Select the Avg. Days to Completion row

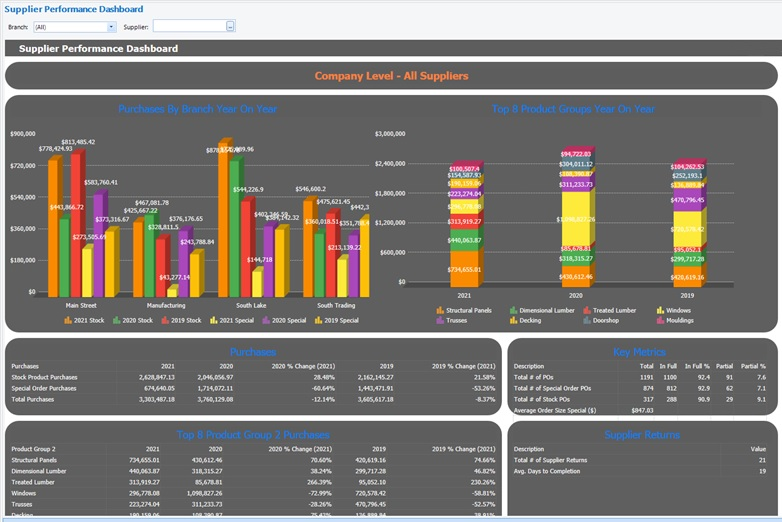click(642, 471)
